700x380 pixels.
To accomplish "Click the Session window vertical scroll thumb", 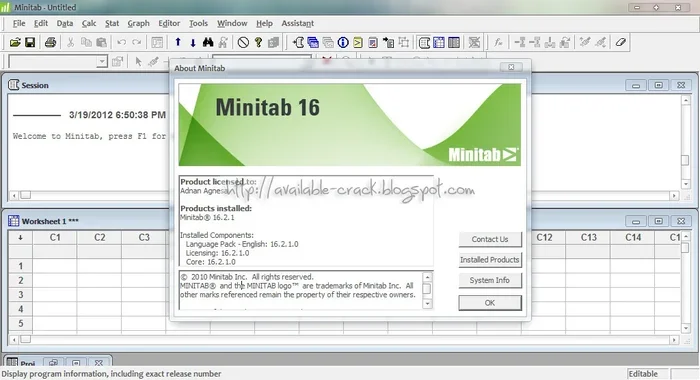I will pyautogui.click(x=685, y=160).
